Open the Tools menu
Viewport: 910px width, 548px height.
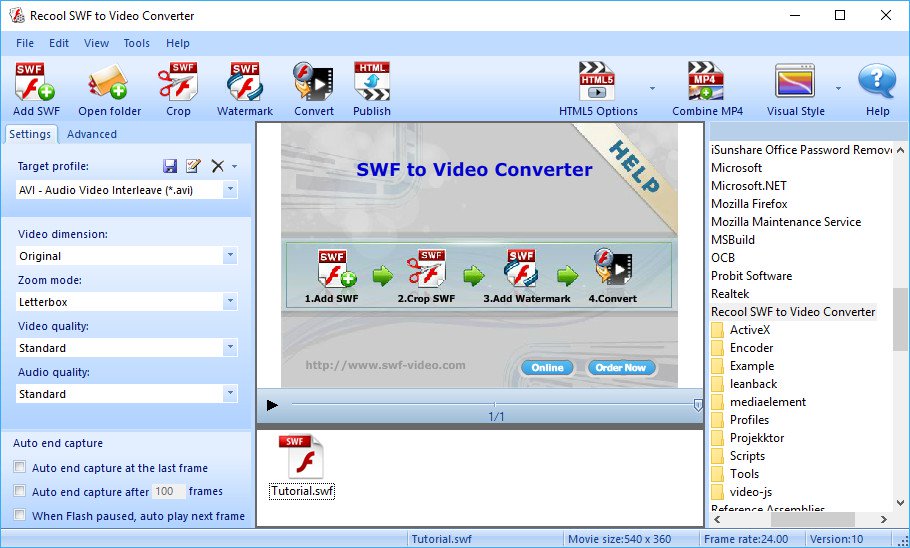click(x=136, y=43)
